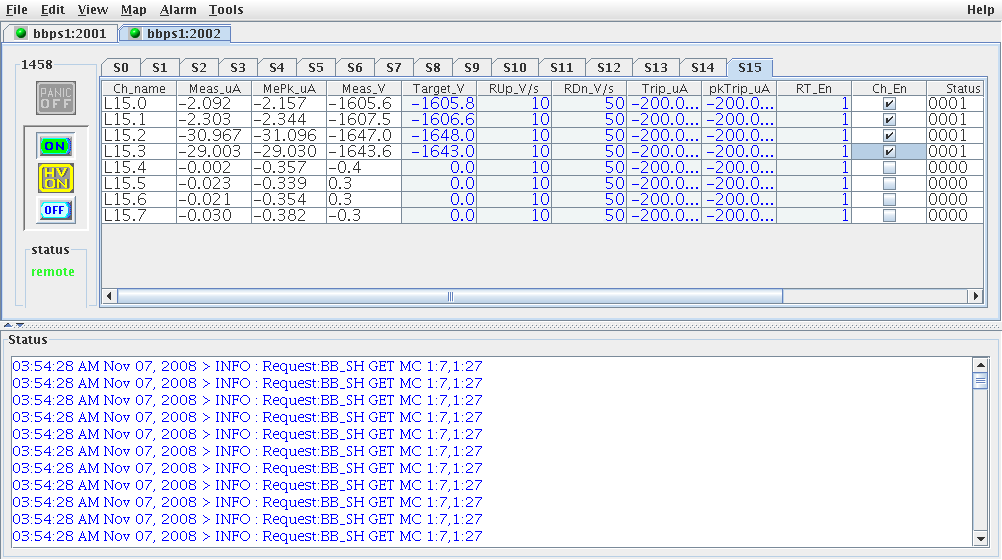Click the L15.7 channel name cell
This screenshot has height=560, width=1002.
139,215
